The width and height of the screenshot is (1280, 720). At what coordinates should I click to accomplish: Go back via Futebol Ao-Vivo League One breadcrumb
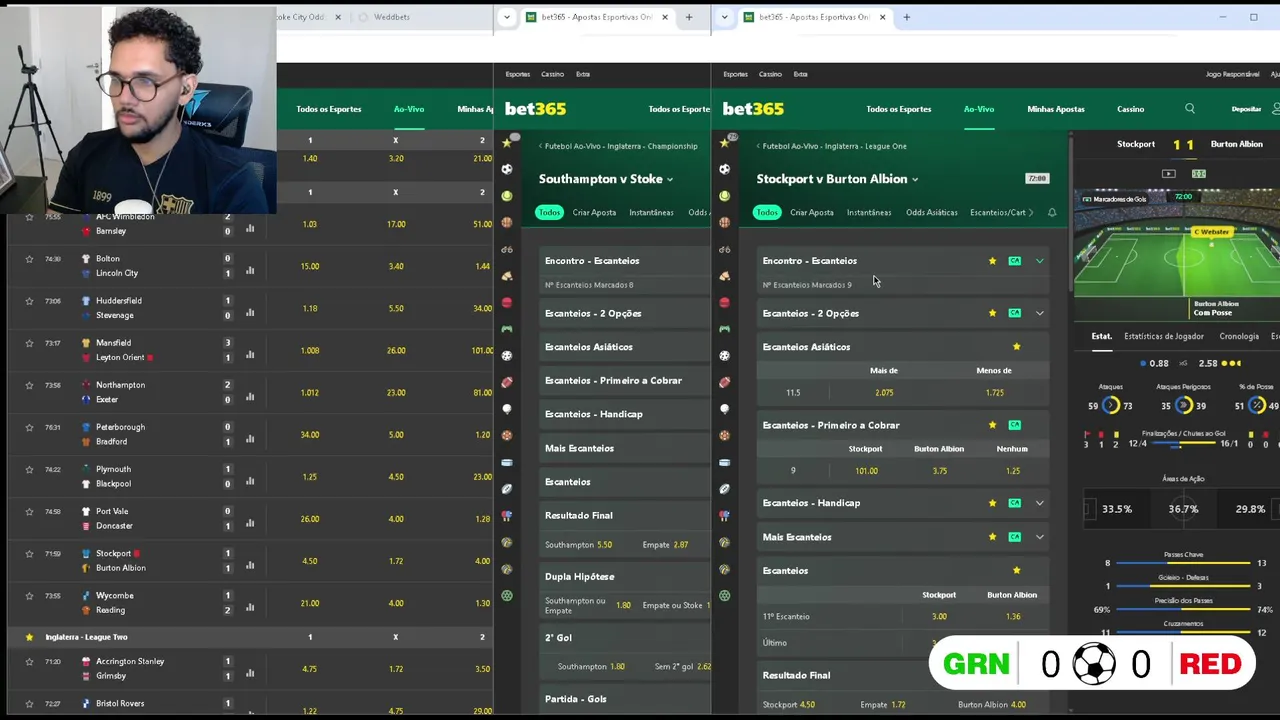pyautogui.click(x=832, y=146)
